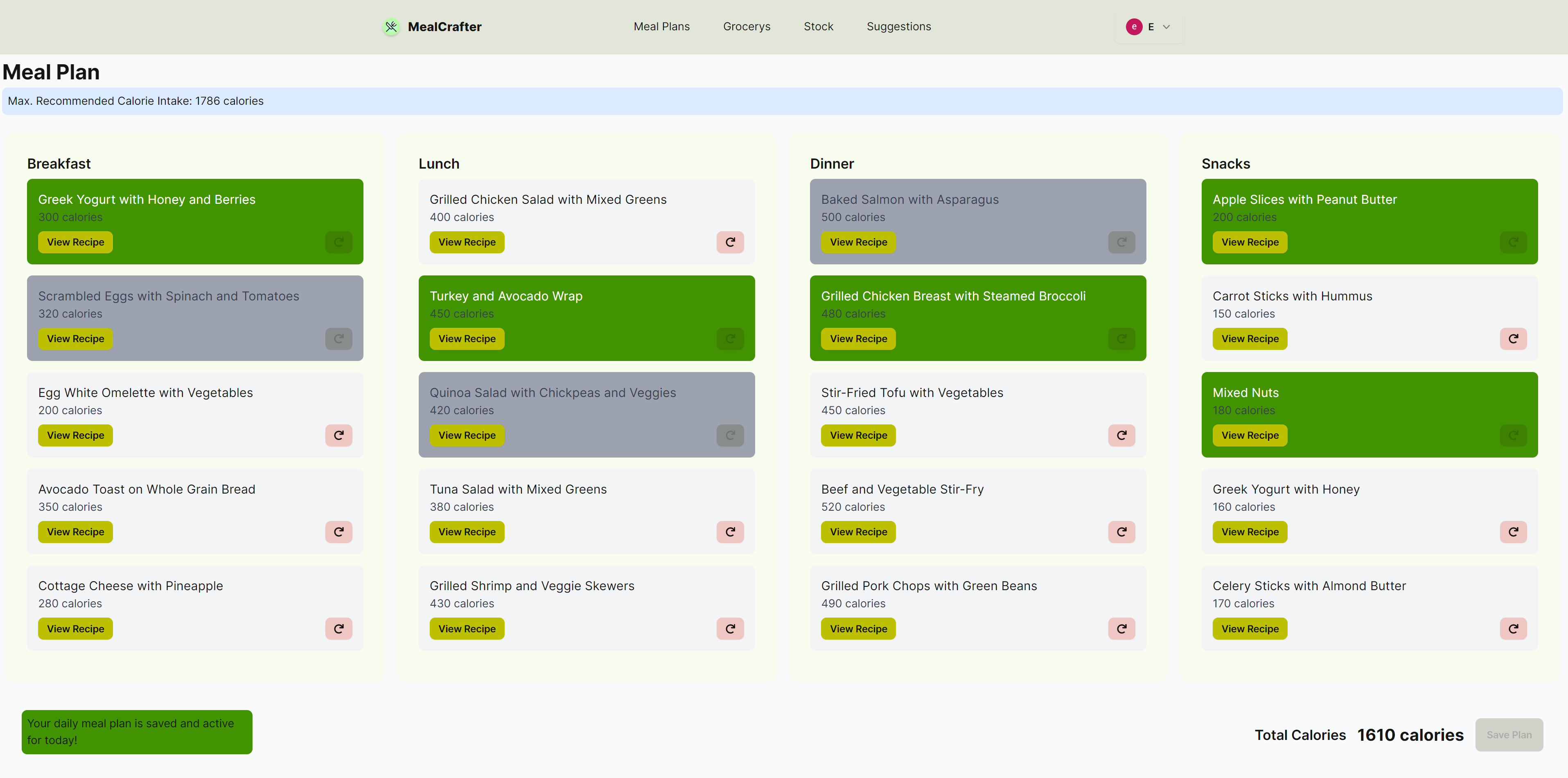Screen dimensions: 1568x778
Task: Go to the Grocerys page
Action: coord(746,27)
